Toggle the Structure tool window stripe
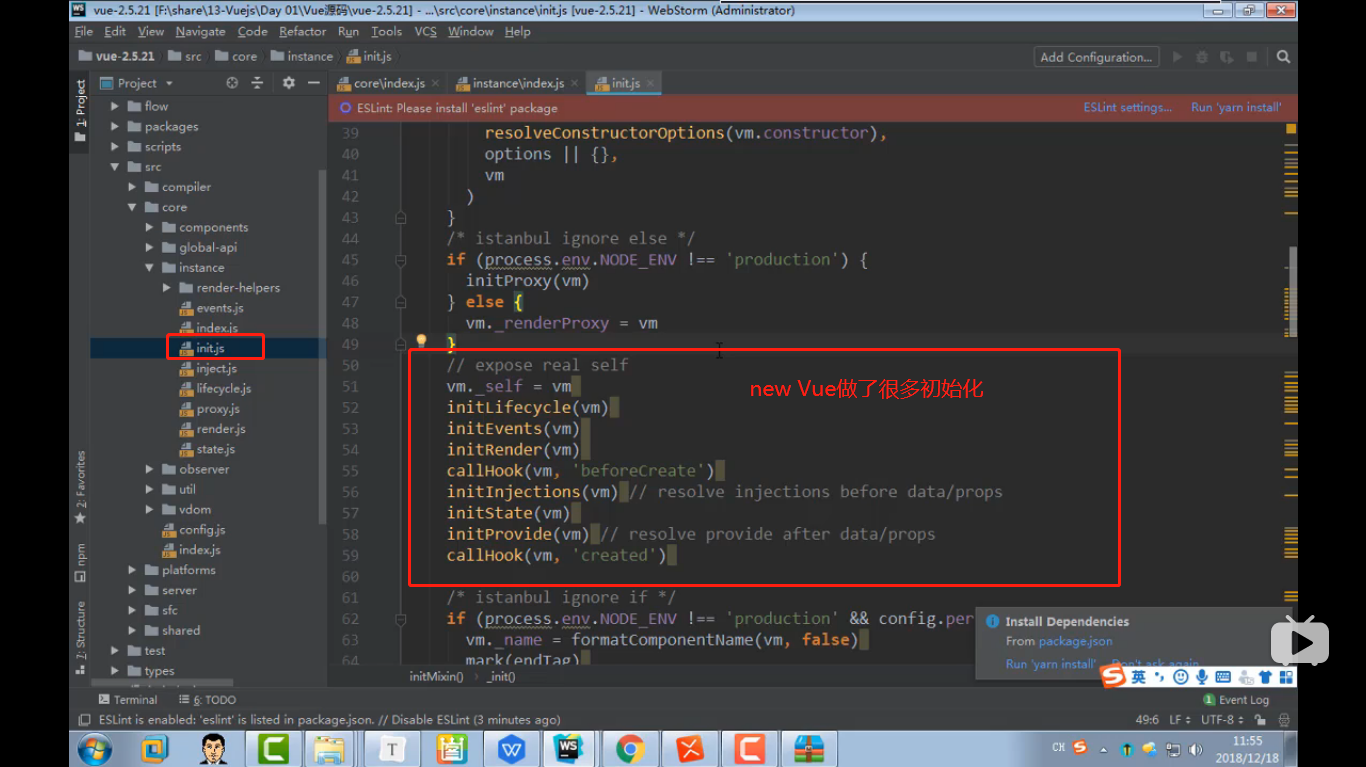The width and height of the screenshot is (1366, 767). (80, 636)
